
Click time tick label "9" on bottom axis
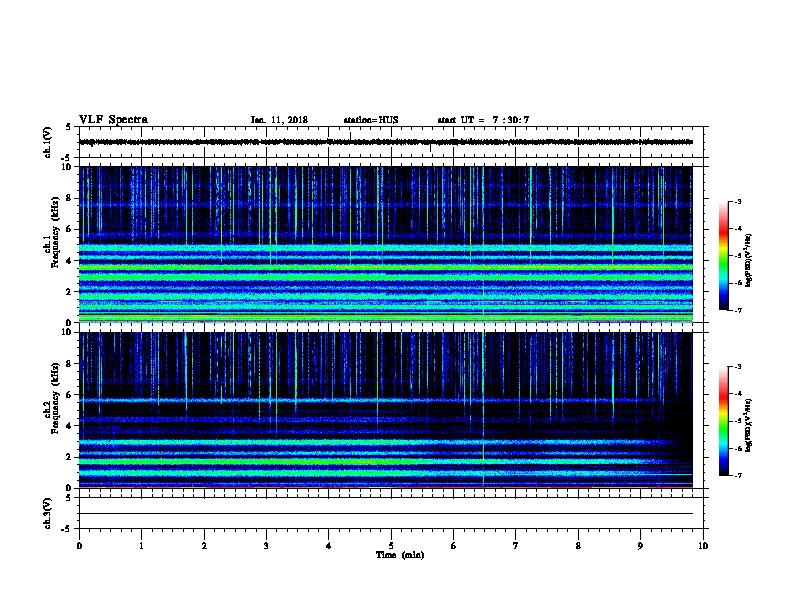click(x=640, y=546)
